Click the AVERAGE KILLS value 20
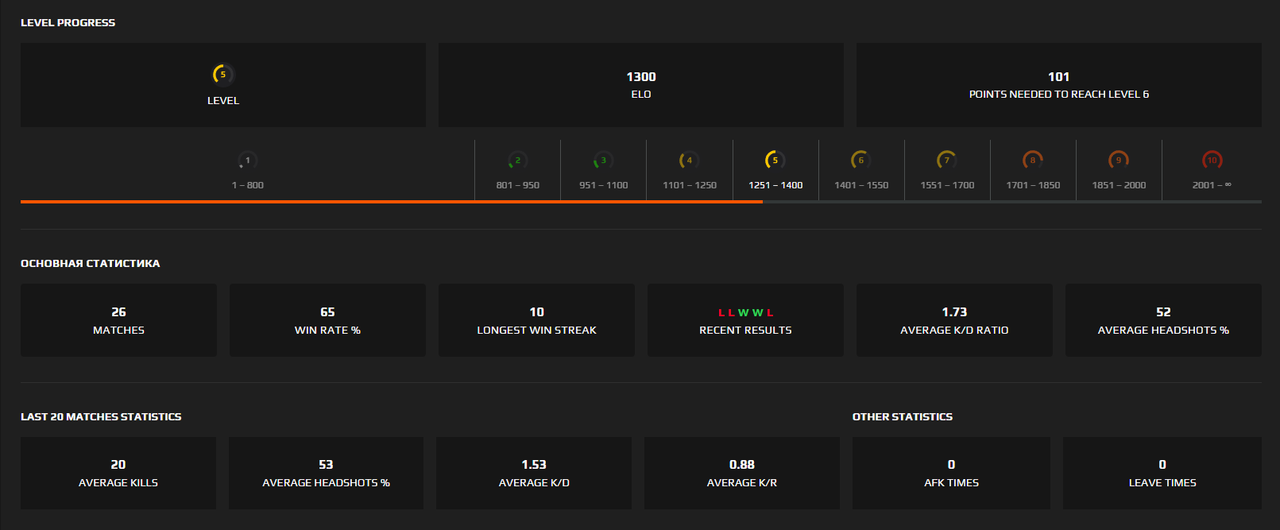Screen dimensions: 1280x530 tap(118, 465)
